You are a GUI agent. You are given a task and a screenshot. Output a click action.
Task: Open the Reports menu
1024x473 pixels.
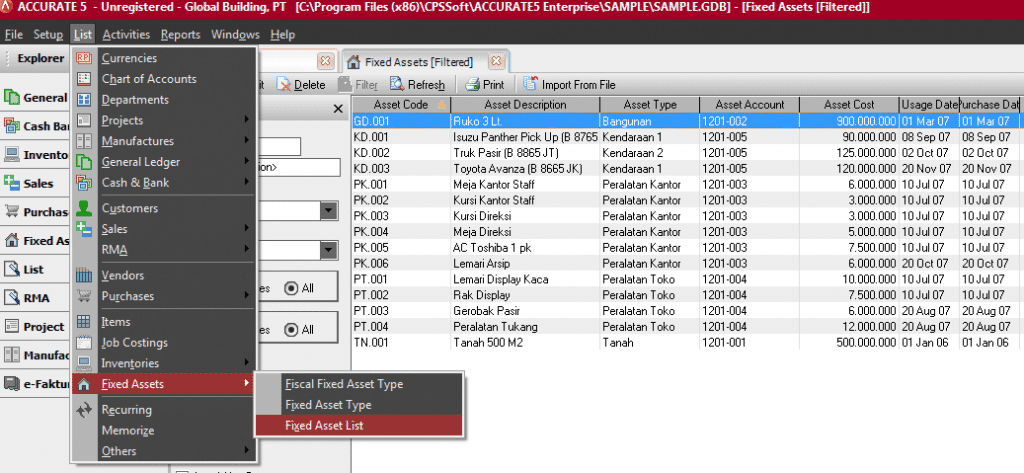point(181,35)
